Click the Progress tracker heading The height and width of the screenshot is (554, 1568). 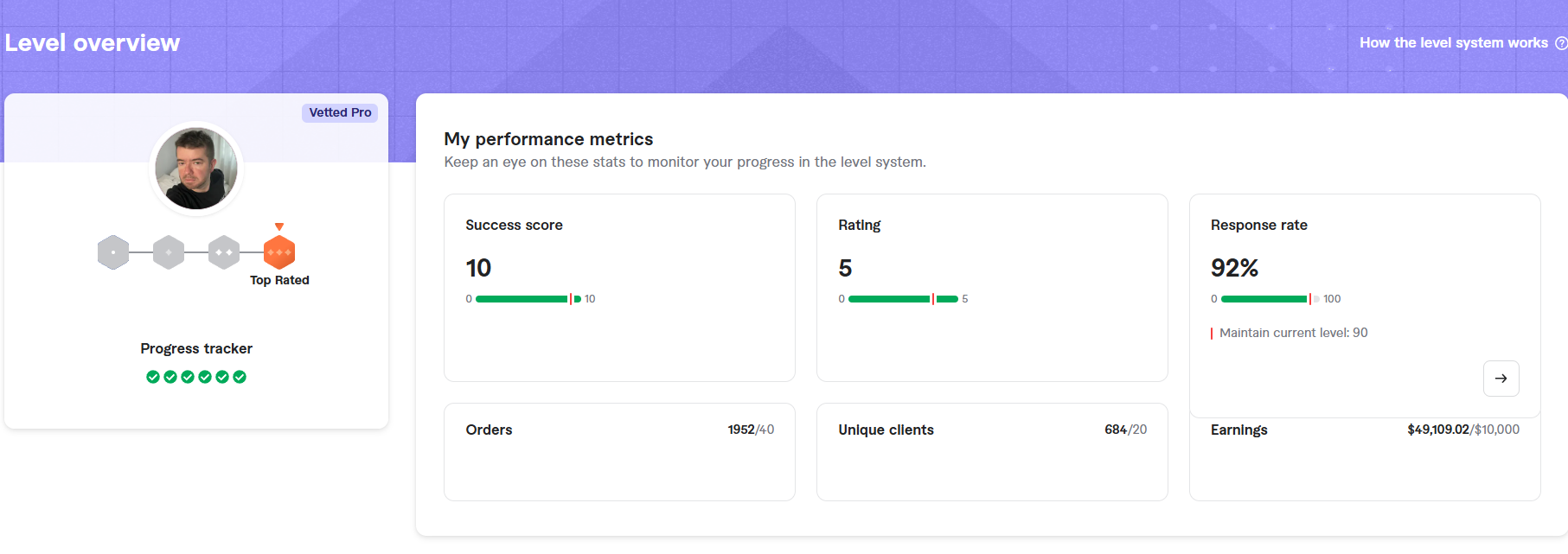[196, 348]
